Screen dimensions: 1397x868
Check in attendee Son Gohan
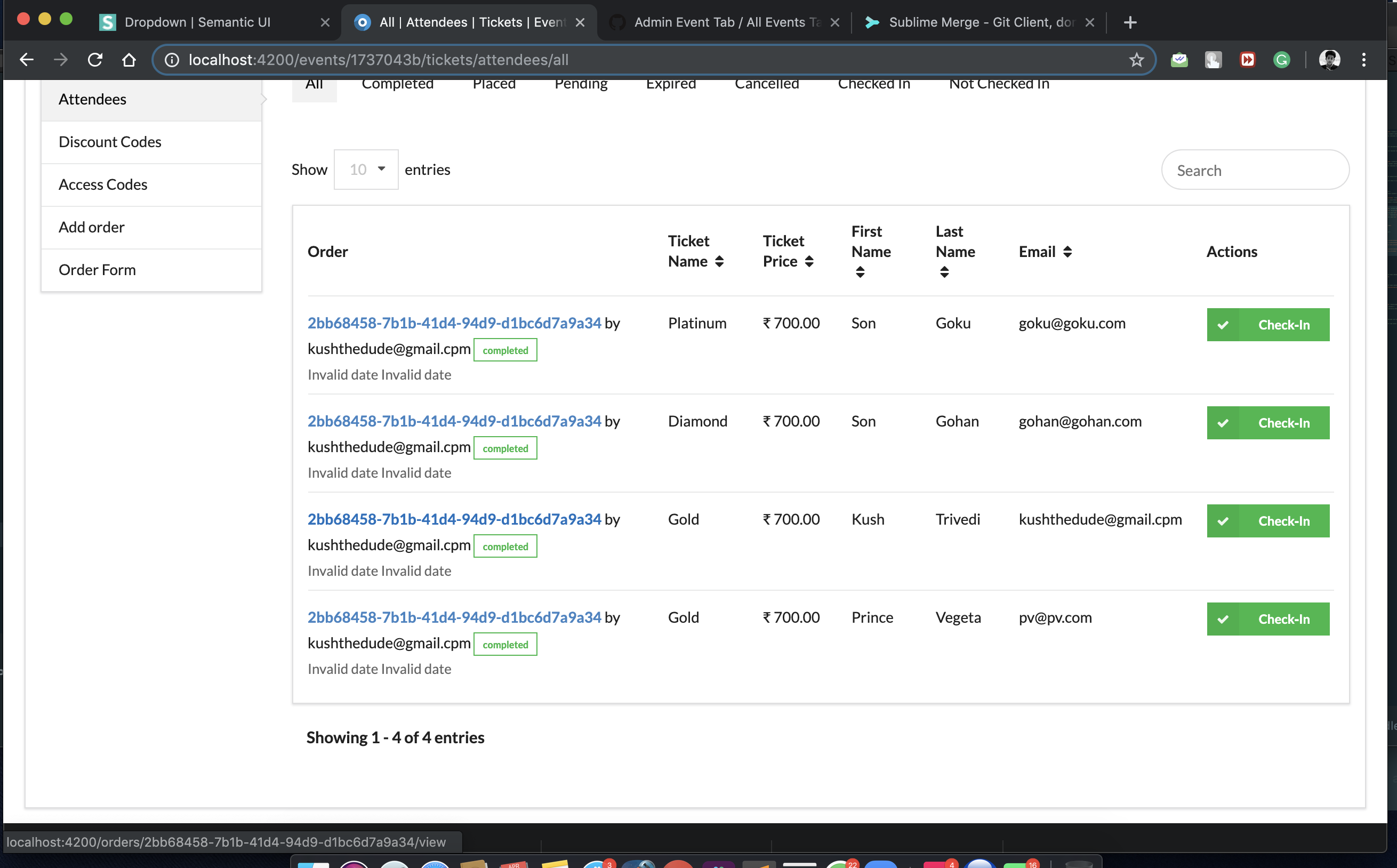coord(1268,422)
